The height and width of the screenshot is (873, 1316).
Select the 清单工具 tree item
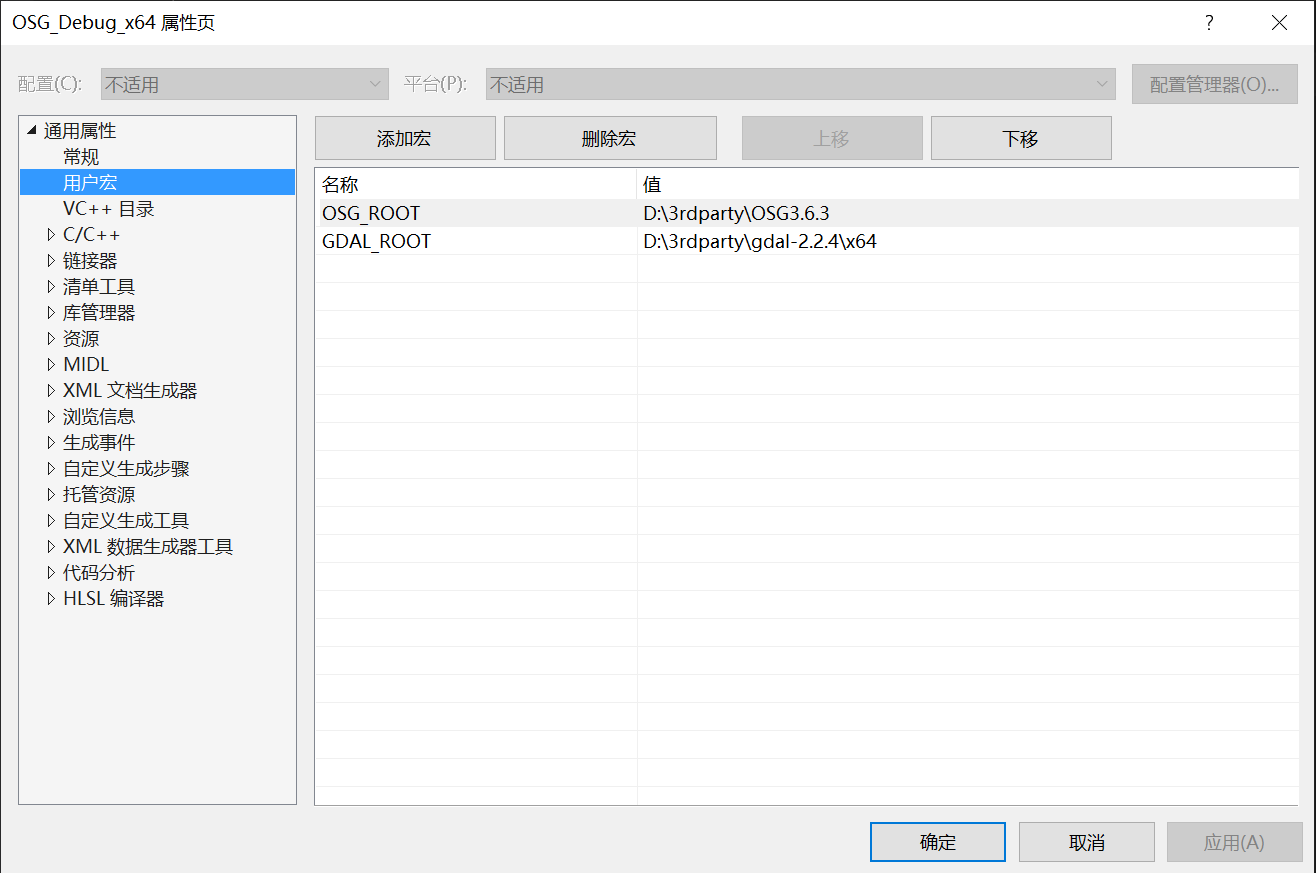pyautogui.click(x=99, y=286)
